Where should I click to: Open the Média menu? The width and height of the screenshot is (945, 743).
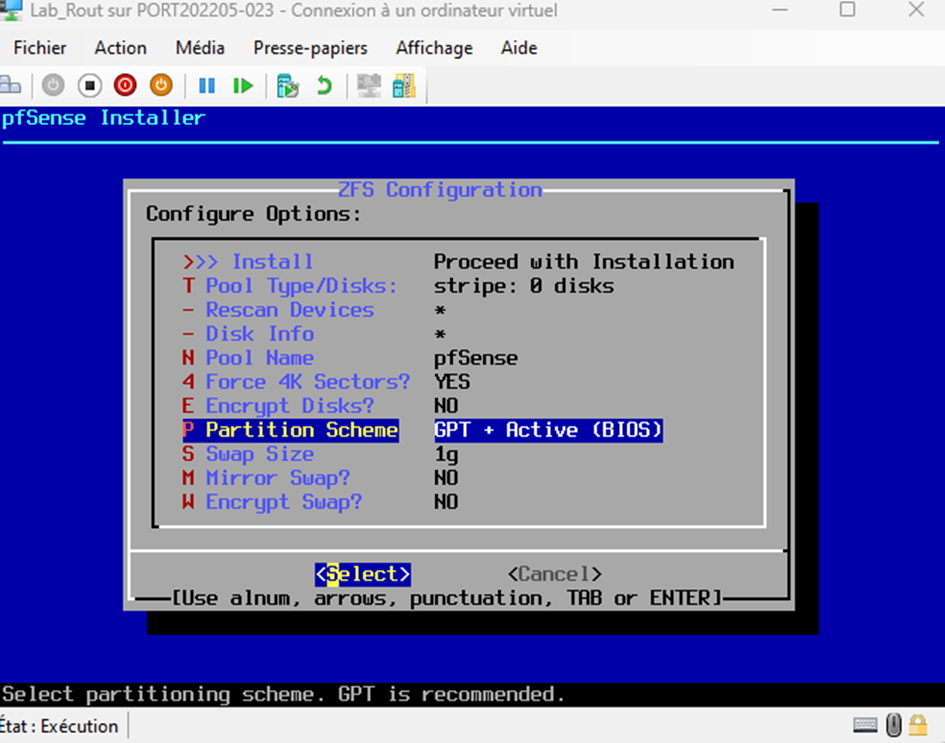click(200, 48)
